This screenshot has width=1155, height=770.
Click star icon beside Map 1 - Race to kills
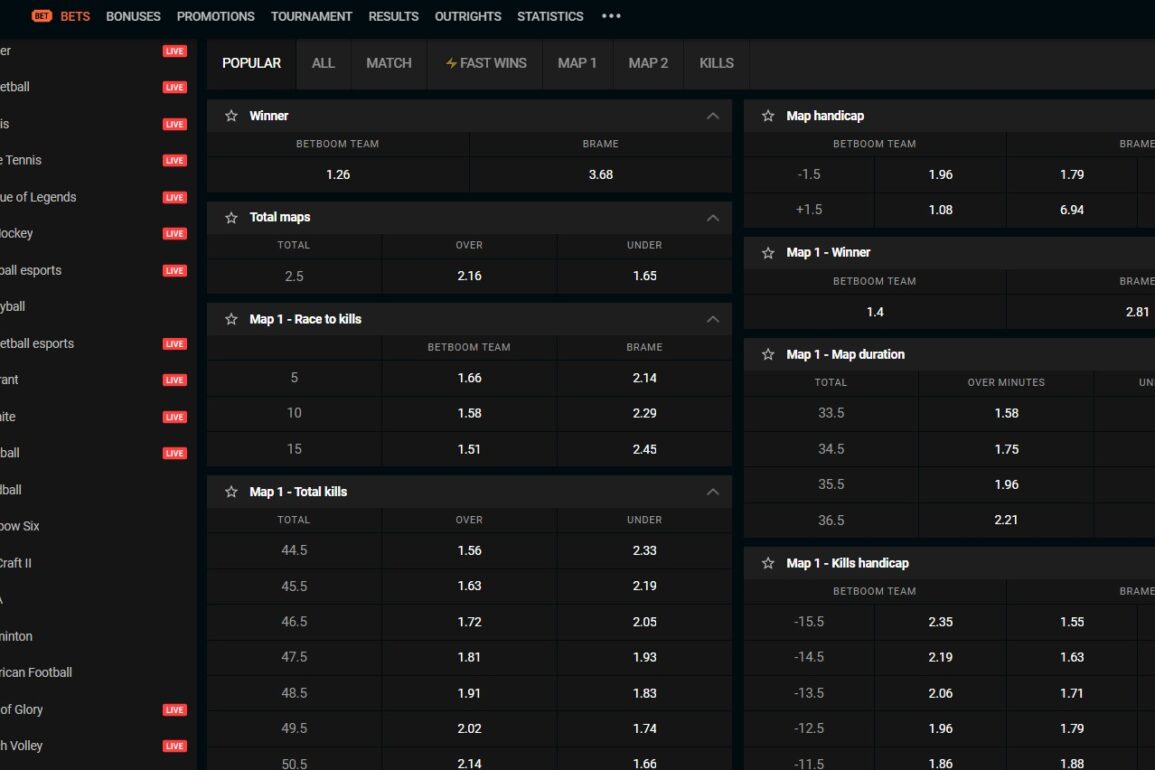coord(231,320)
